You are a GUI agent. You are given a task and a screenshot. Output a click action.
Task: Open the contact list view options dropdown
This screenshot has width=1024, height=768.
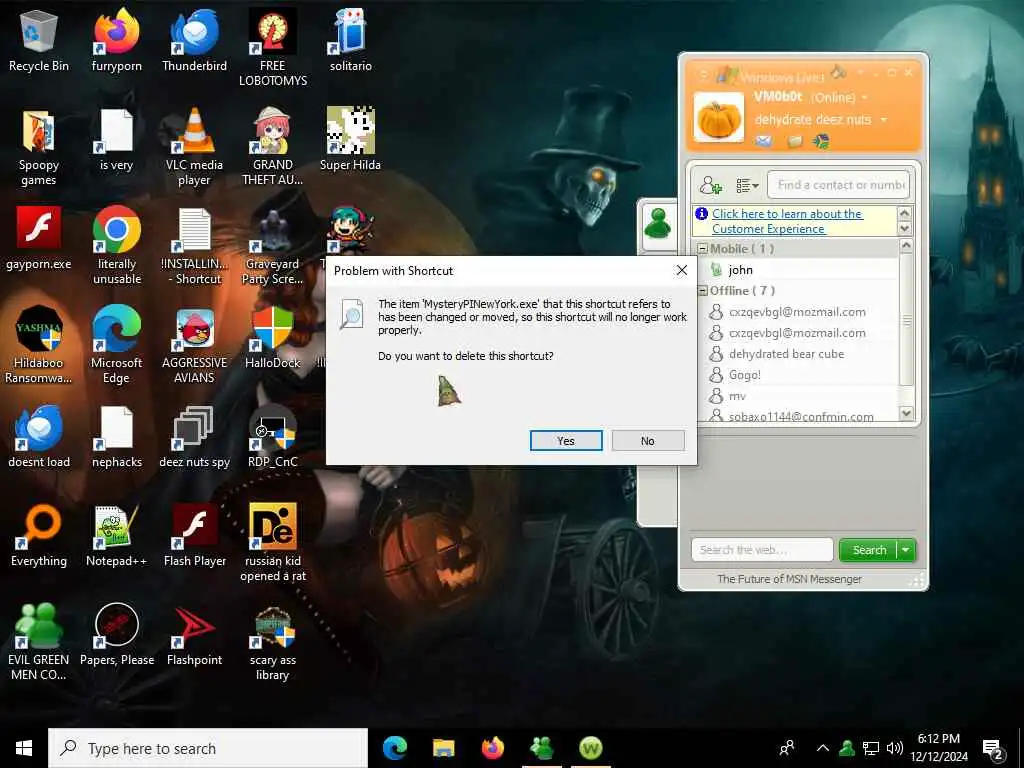point(747,186)
